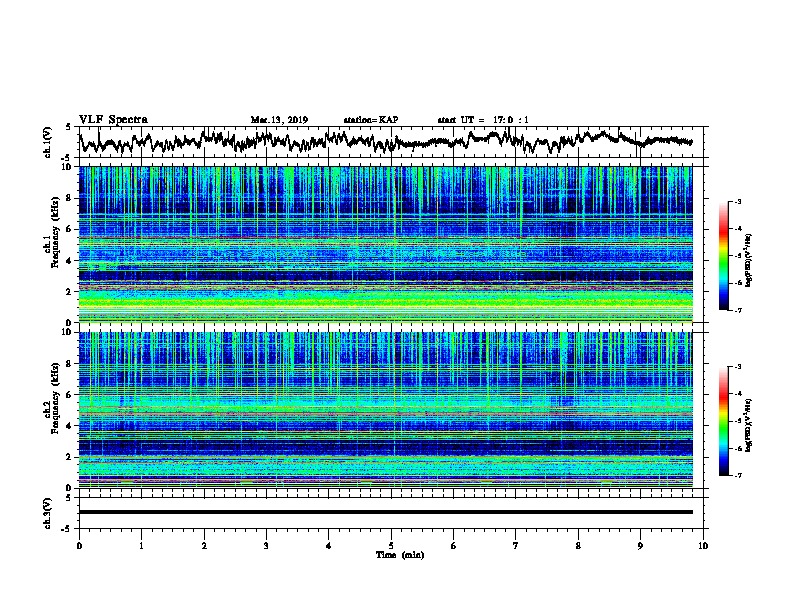
Task: Click time axis tick label "9"
Action: click(x=640, y=546)
